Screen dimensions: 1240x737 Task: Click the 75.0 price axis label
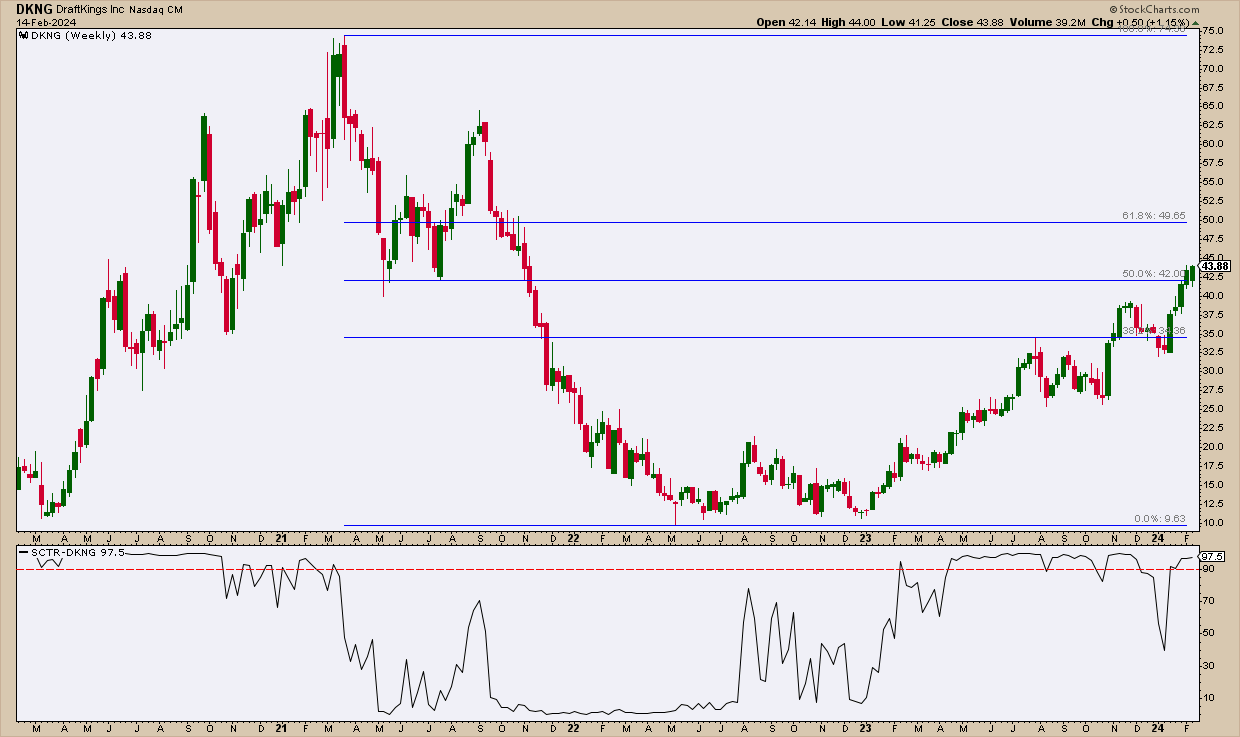(1213, 31)
